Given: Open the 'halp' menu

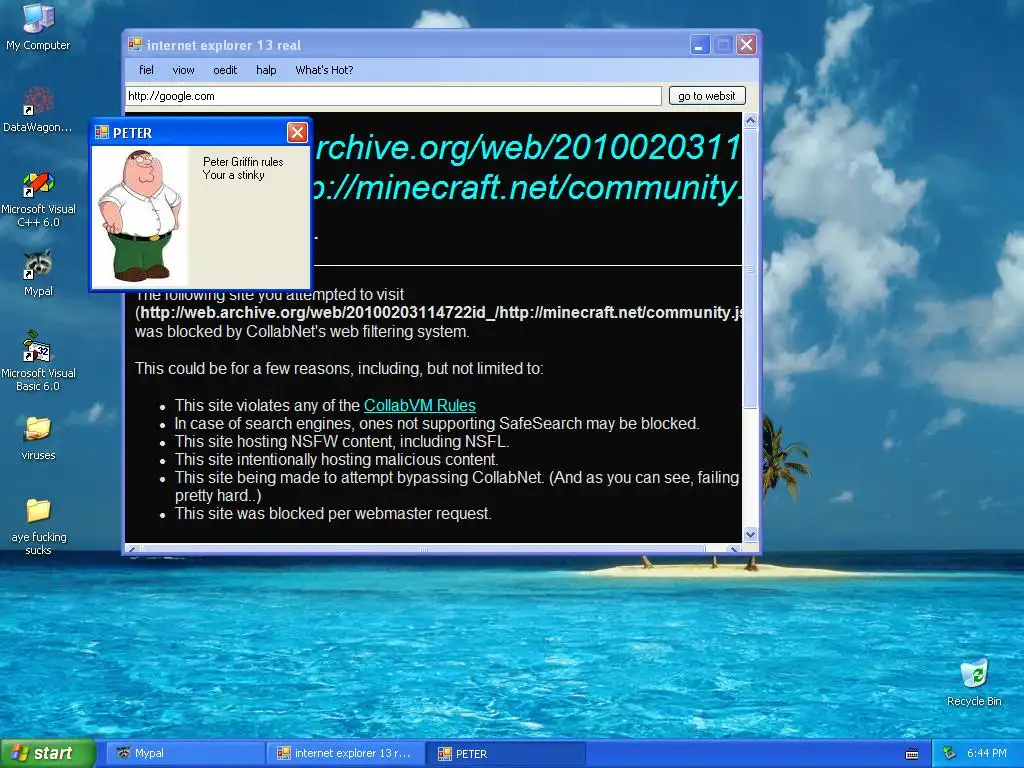Looking at the screenshot, I should pos(266,70).
